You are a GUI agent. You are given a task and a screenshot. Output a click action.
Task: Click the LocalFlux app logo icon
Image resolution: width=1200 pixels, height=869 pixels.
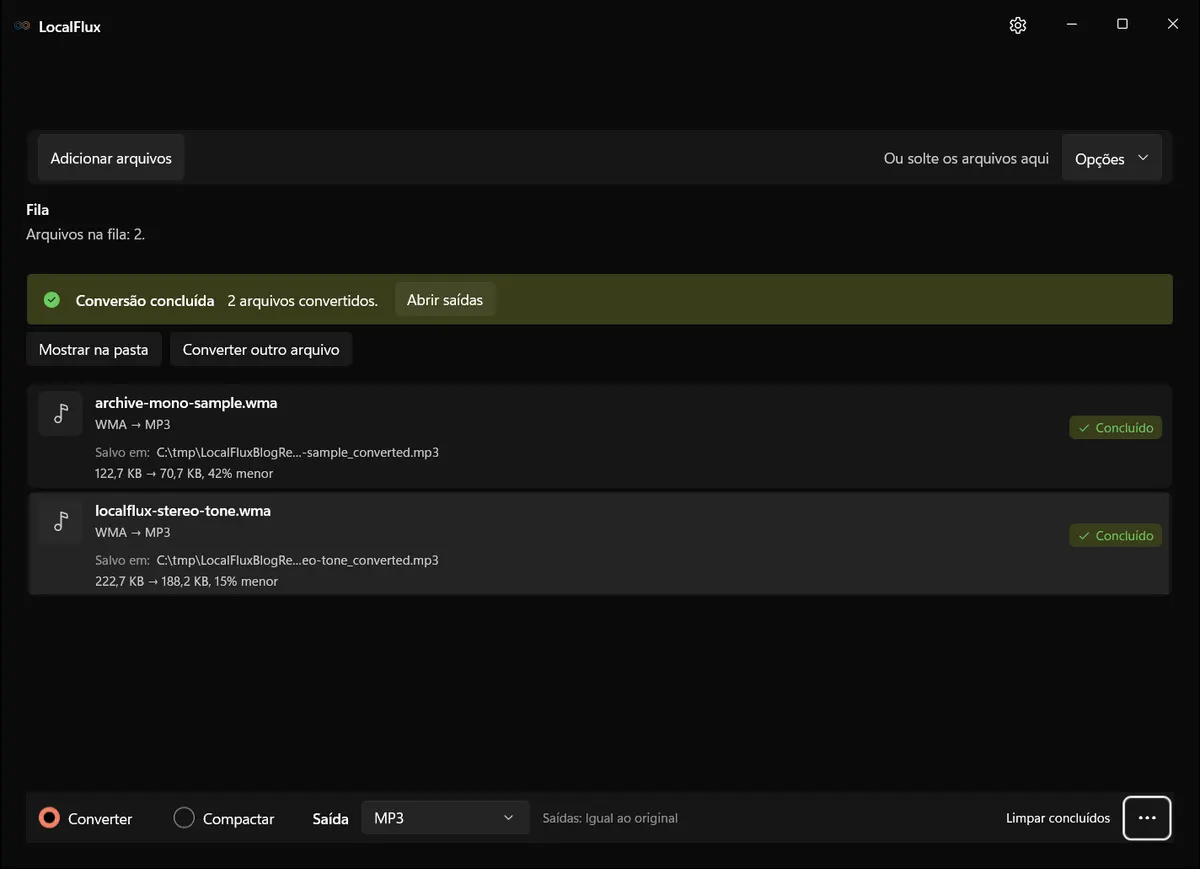pyautogui.click(x=22, y=26)
